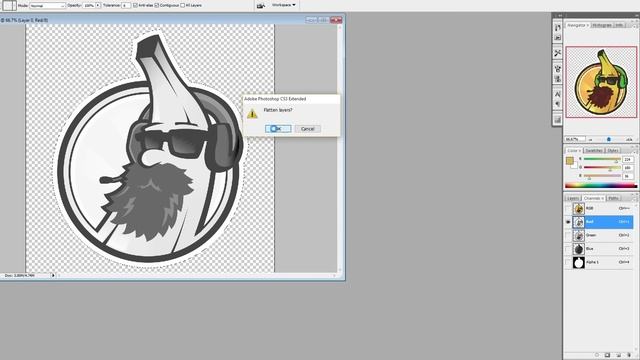Click the Navigator zoom slider

pyautogui.click(x=609, y=139)
